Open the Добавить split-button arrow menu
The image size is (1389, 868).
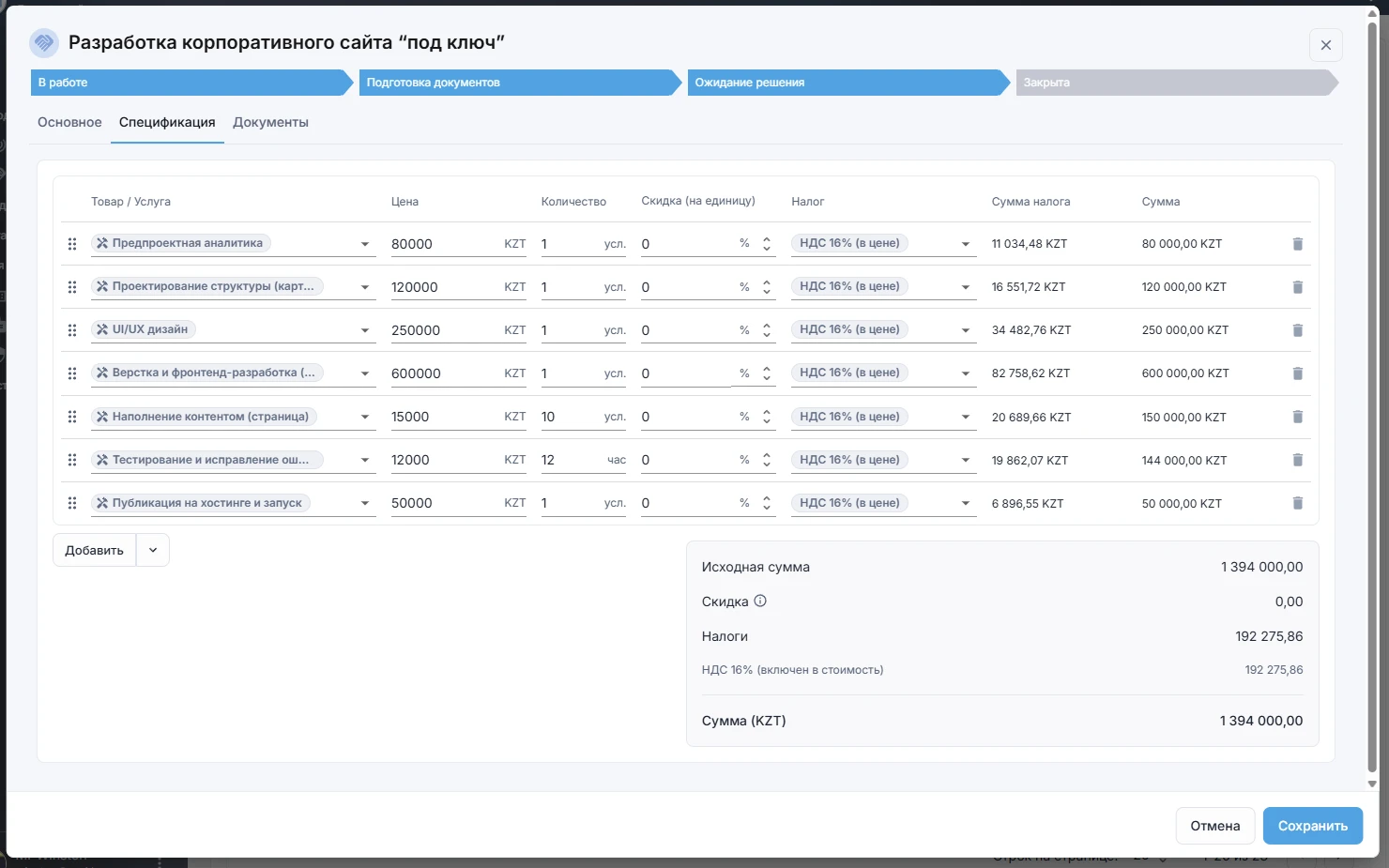[153, 550]
